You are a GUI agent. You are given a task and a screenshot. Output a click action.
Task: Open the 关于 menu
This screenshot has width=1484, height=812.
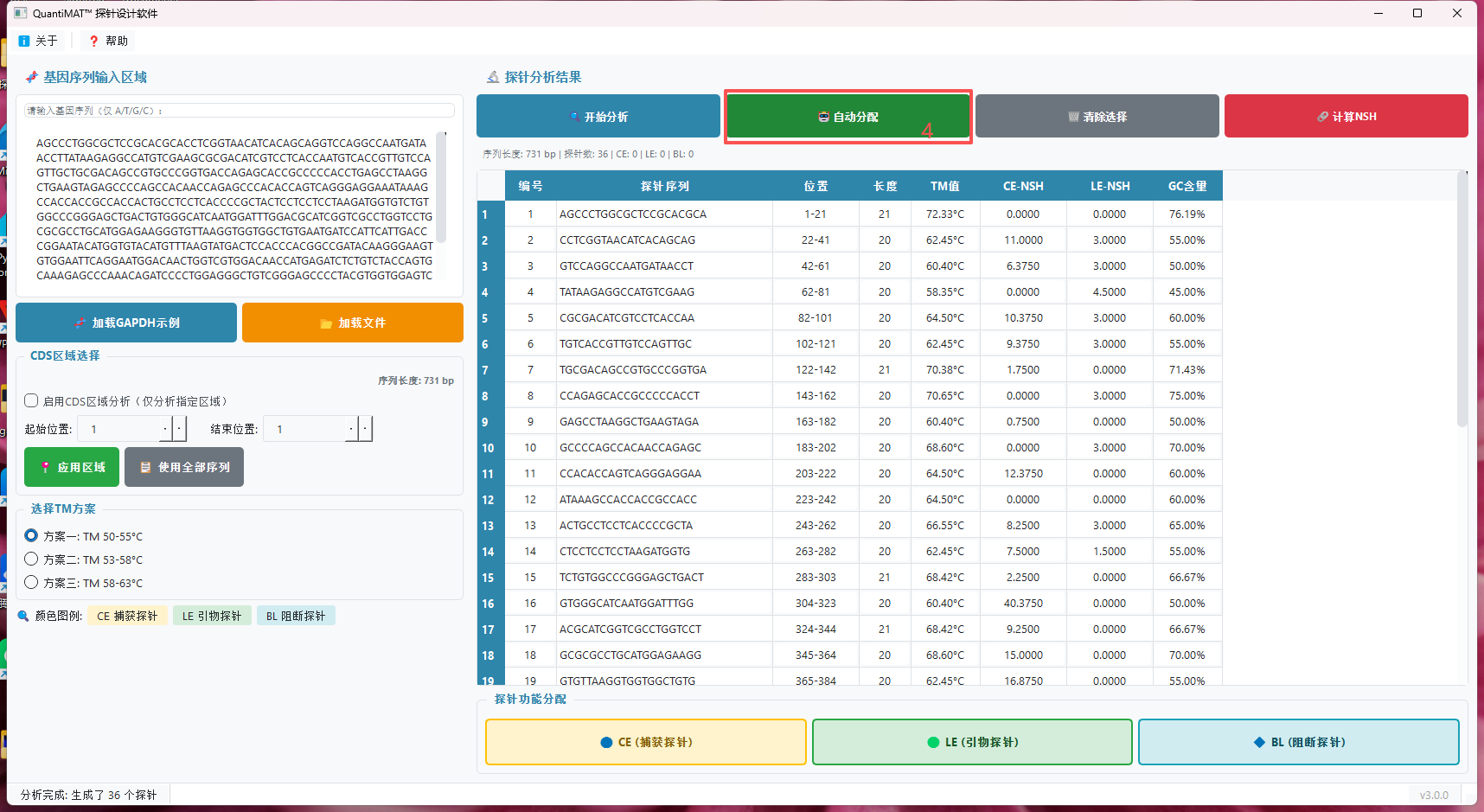38,40
